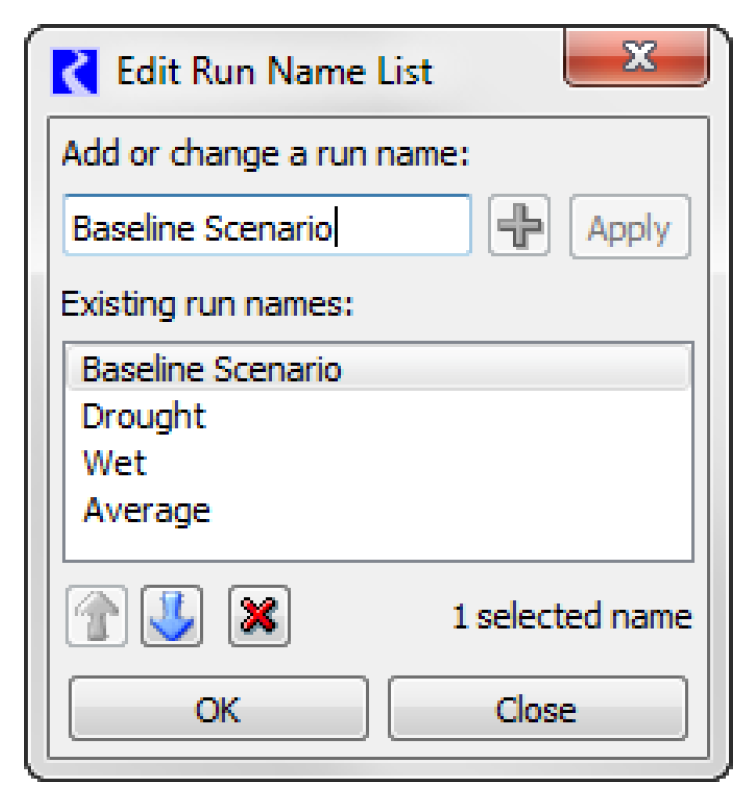
Task: Select 'Baseline Scenario' in existing run names list
Action: [x=212, y=370]
